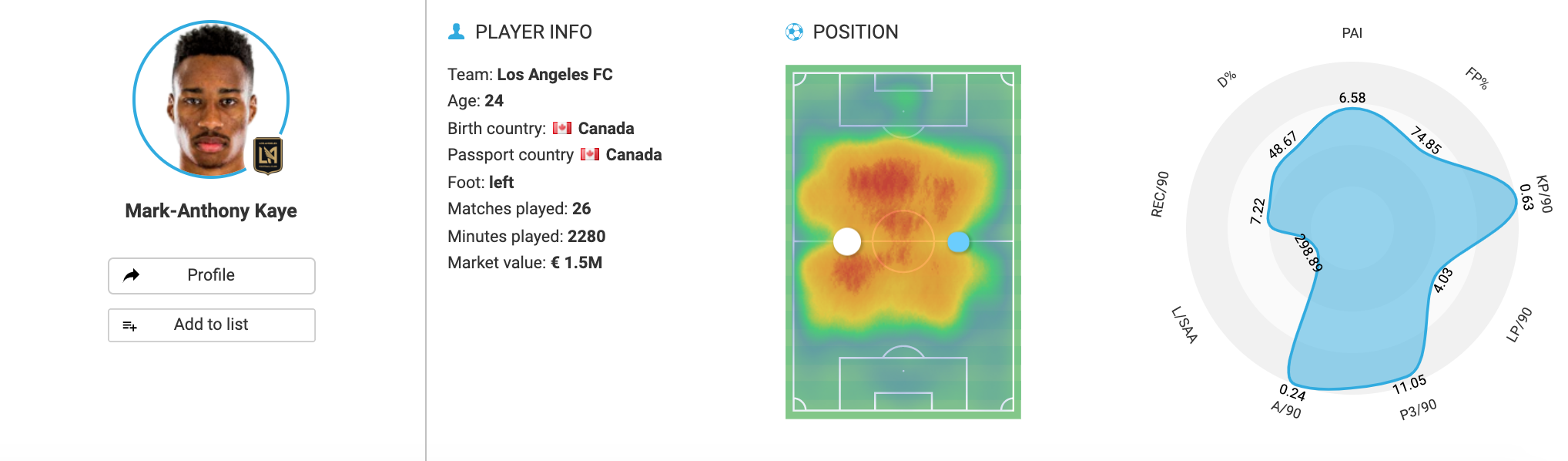Viewport: 1568px width, 461px height.
Task: Click the Los Angeles FC club badge
Action: click(268, 156)
